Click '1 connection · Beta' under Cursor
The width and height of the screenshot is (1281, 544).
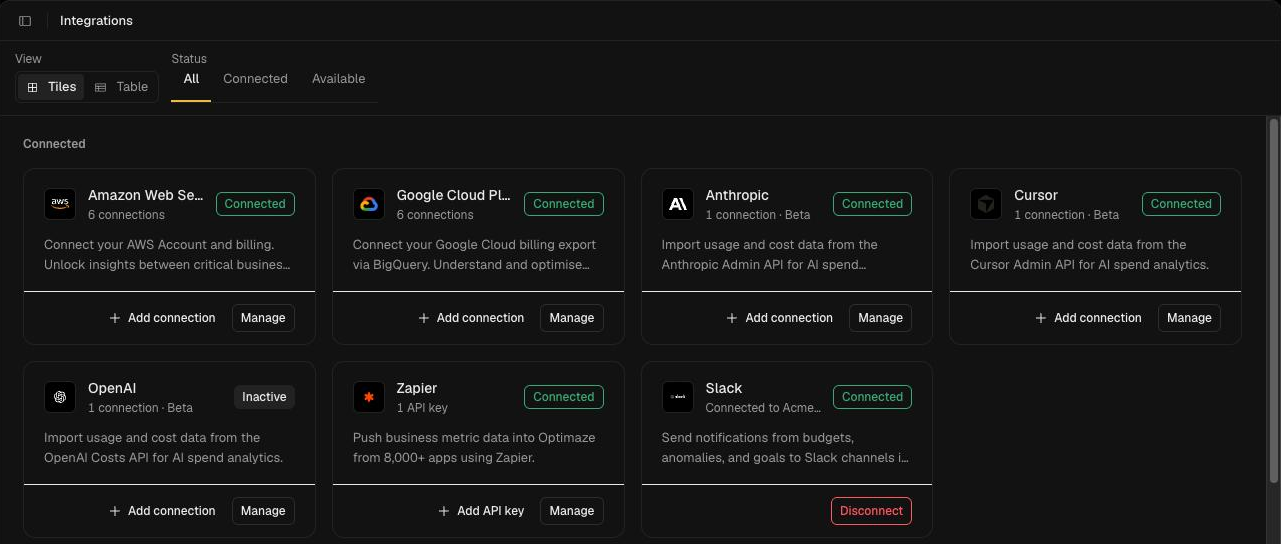pyautogui.click(x=1066, y=215)
